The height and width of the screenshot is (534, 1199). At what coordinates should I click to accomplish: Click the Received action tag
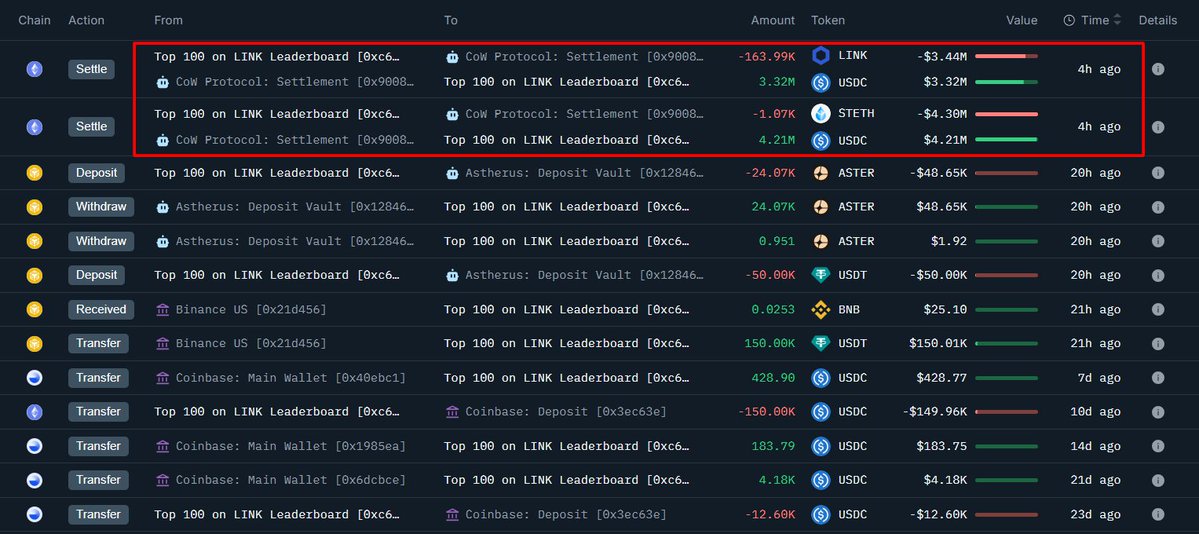101,309
